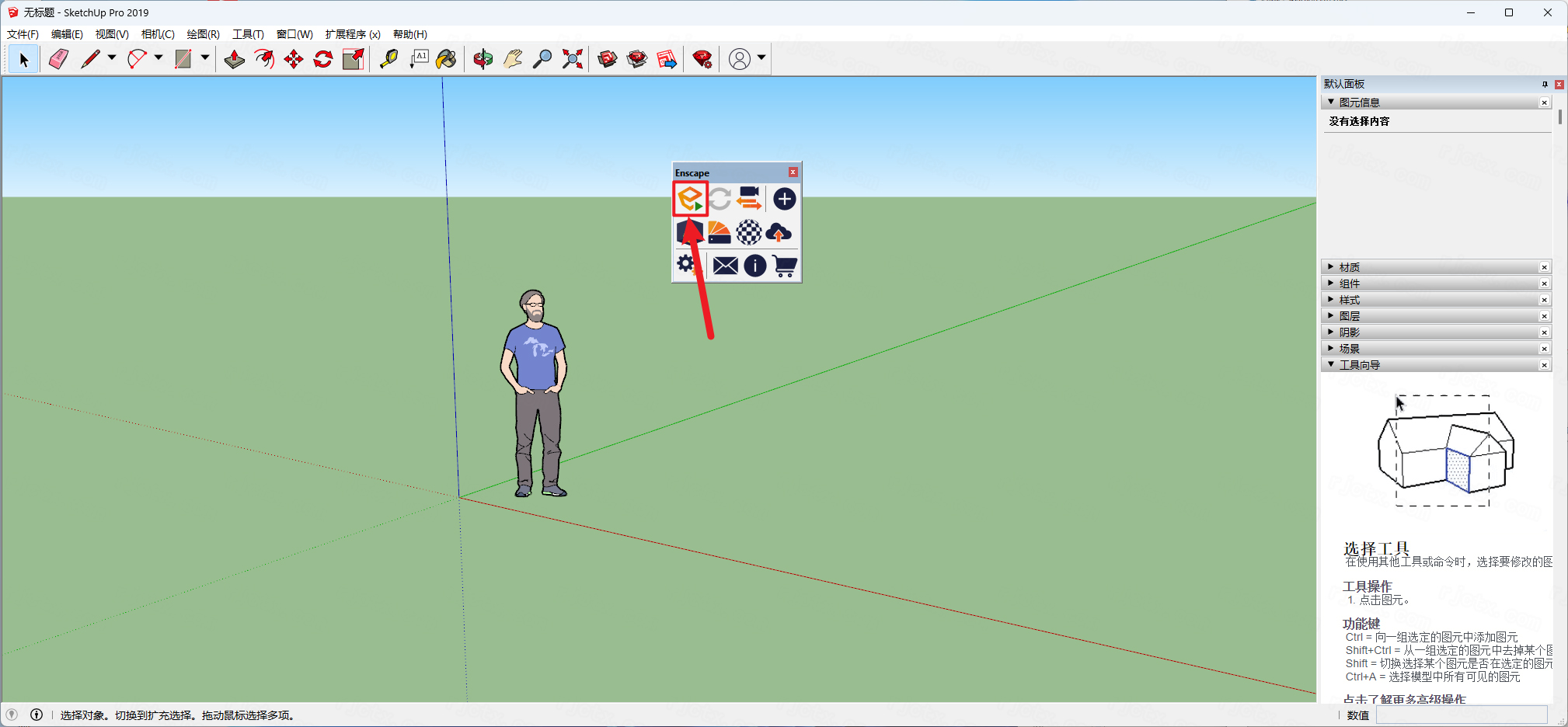Open the 编辑(E) menu

point(67,34)
